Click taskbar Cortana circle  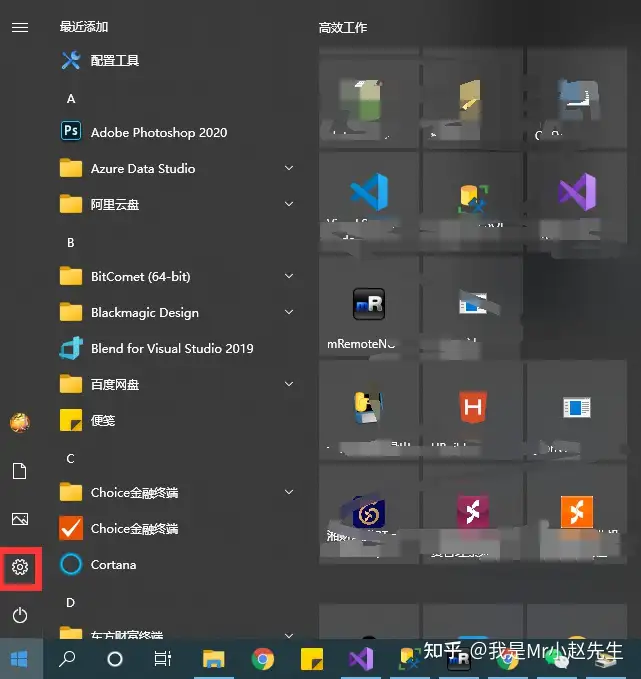pos(115,659)
